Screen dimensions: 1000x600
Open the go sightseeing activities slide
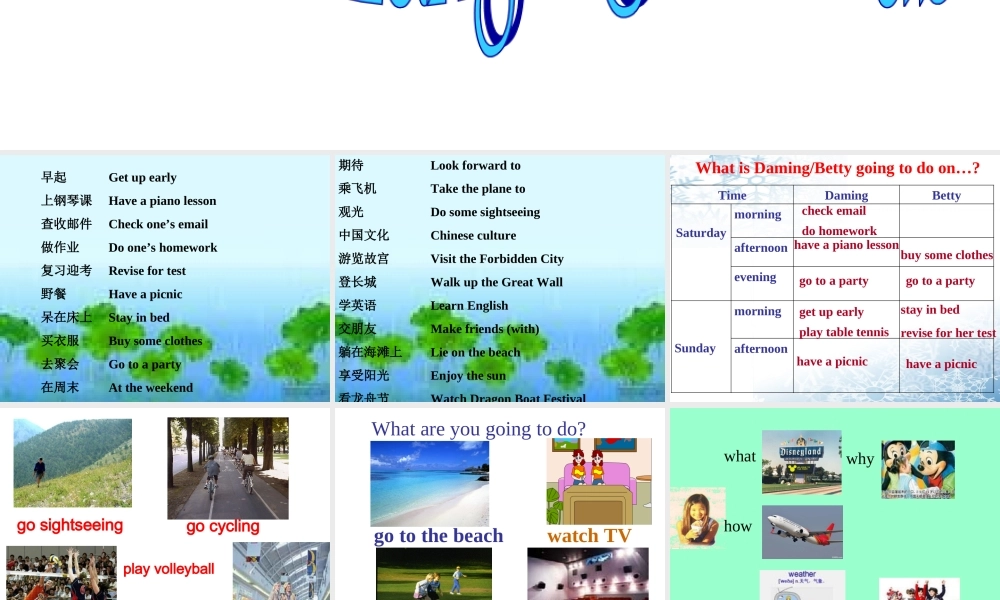(x=165, y=504)
